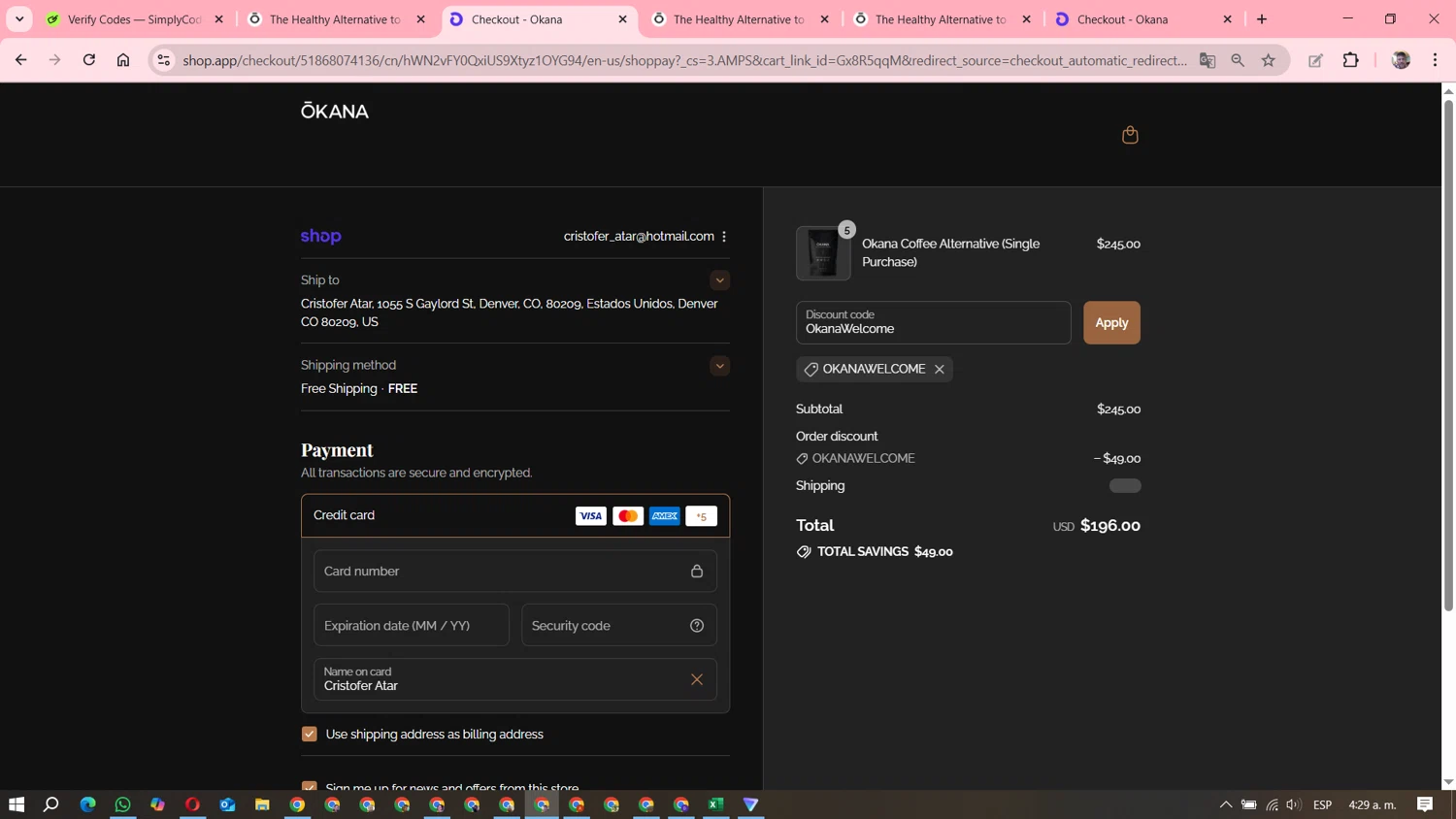Open the notification center icon
1456x819 pixels.
click(1425, 804)
